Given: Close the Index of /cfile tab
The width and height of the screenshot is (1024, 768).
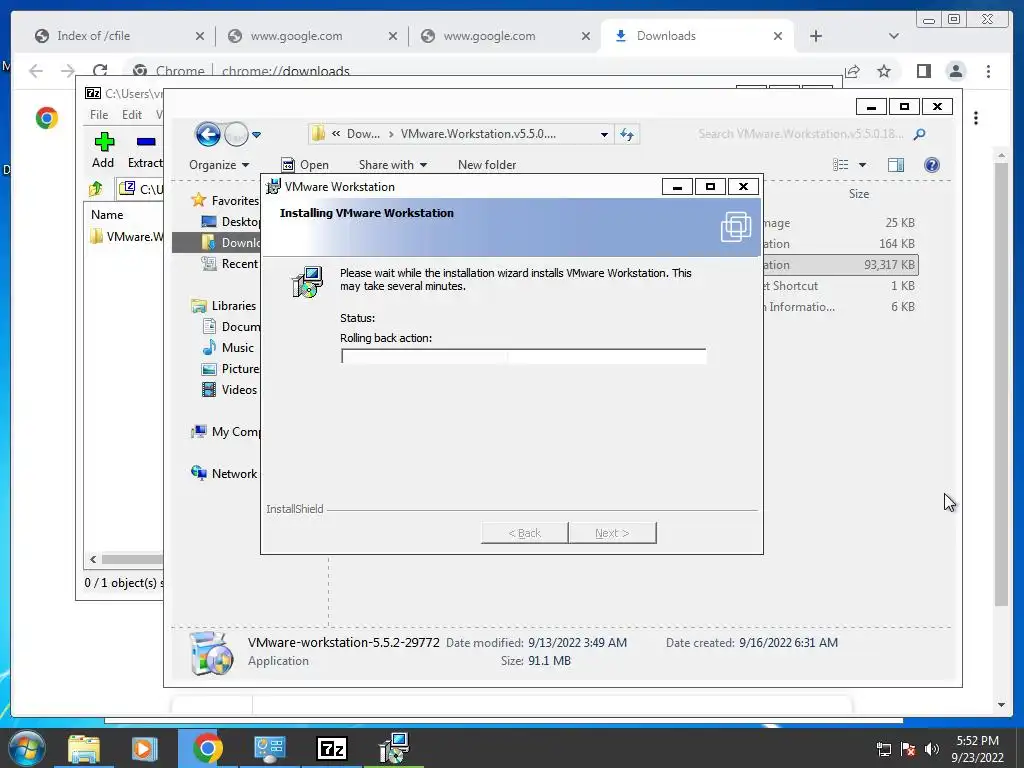Looking at the screenshot, I should pyautogui.click(x=199, y=37).
